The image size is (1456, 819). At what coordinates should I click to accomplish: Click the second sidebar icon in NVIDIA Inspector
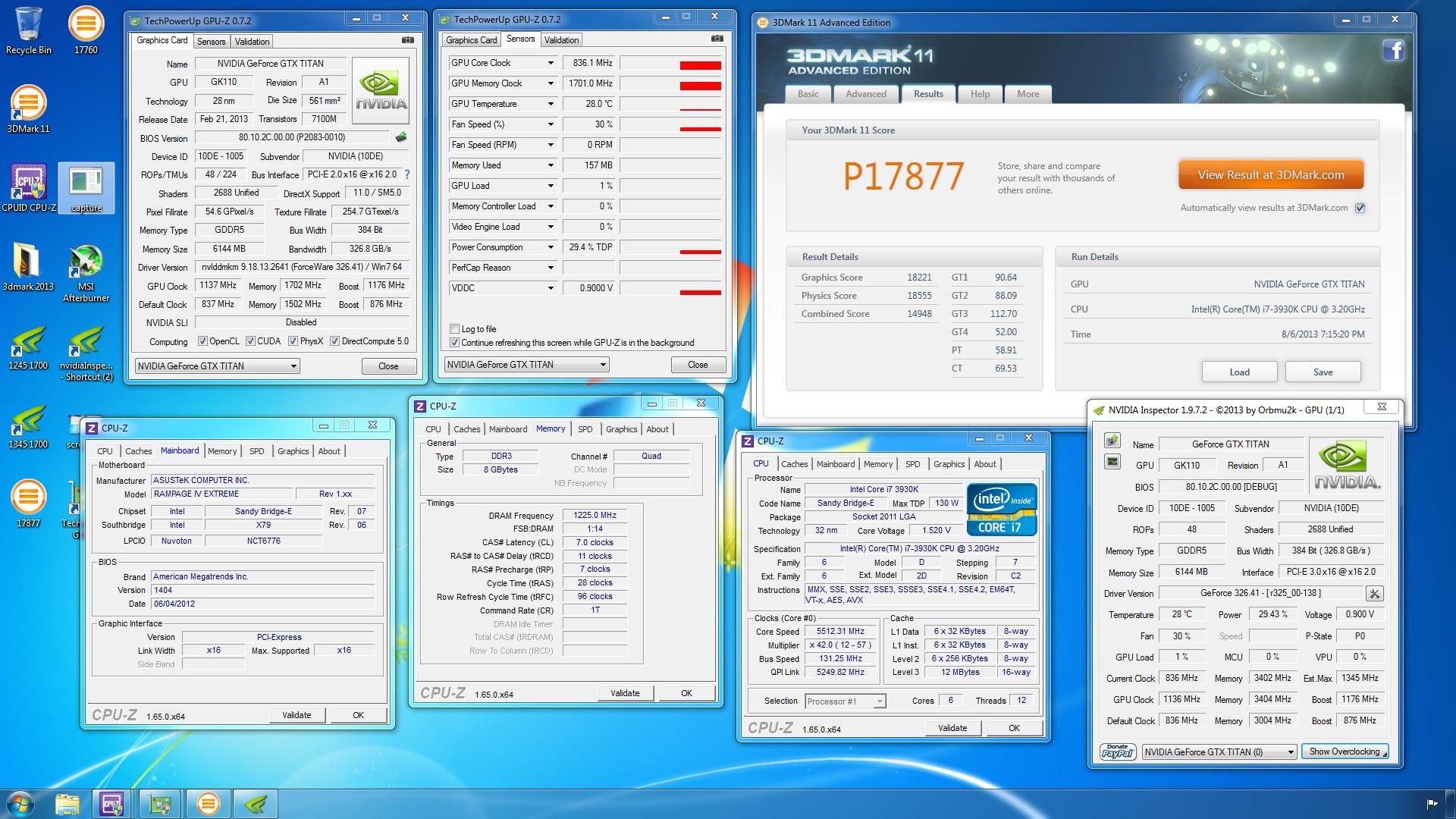[x=1112, y=462]
